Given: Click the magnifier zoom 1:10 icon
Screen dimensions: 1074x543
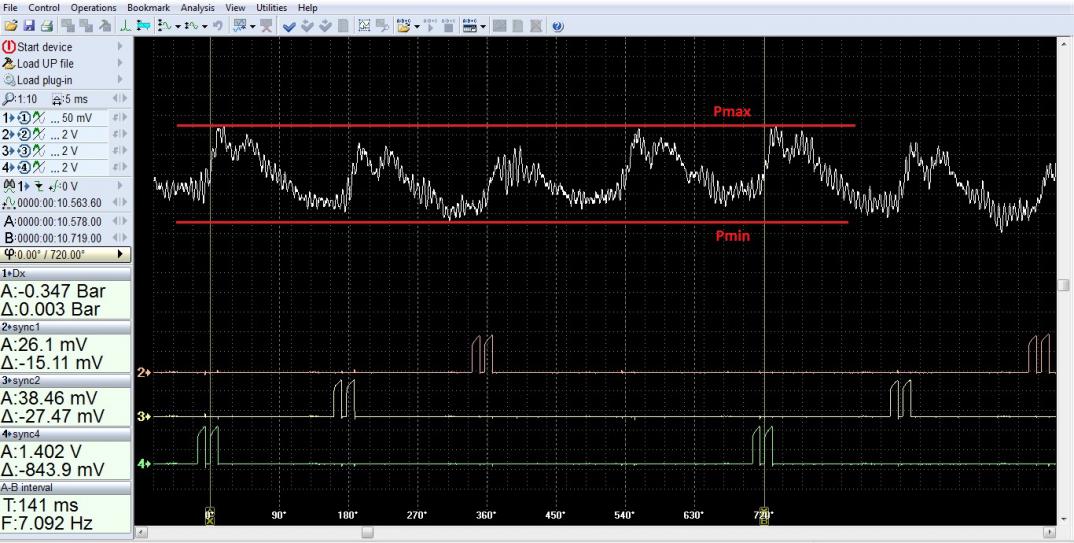Looking at the screenshot, I should 10,100.
